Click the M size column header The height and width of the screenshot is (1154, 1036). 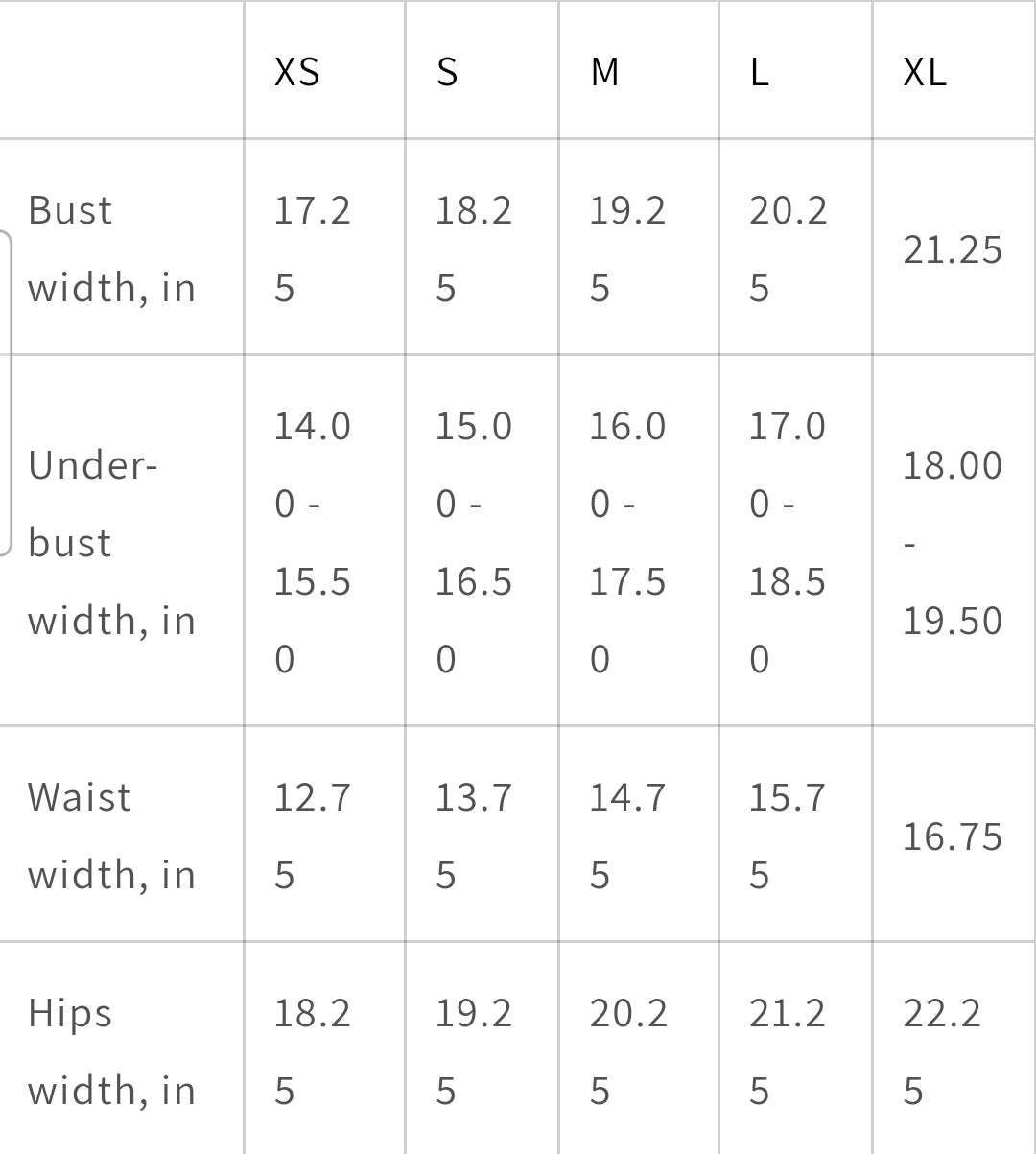(604, 72)
